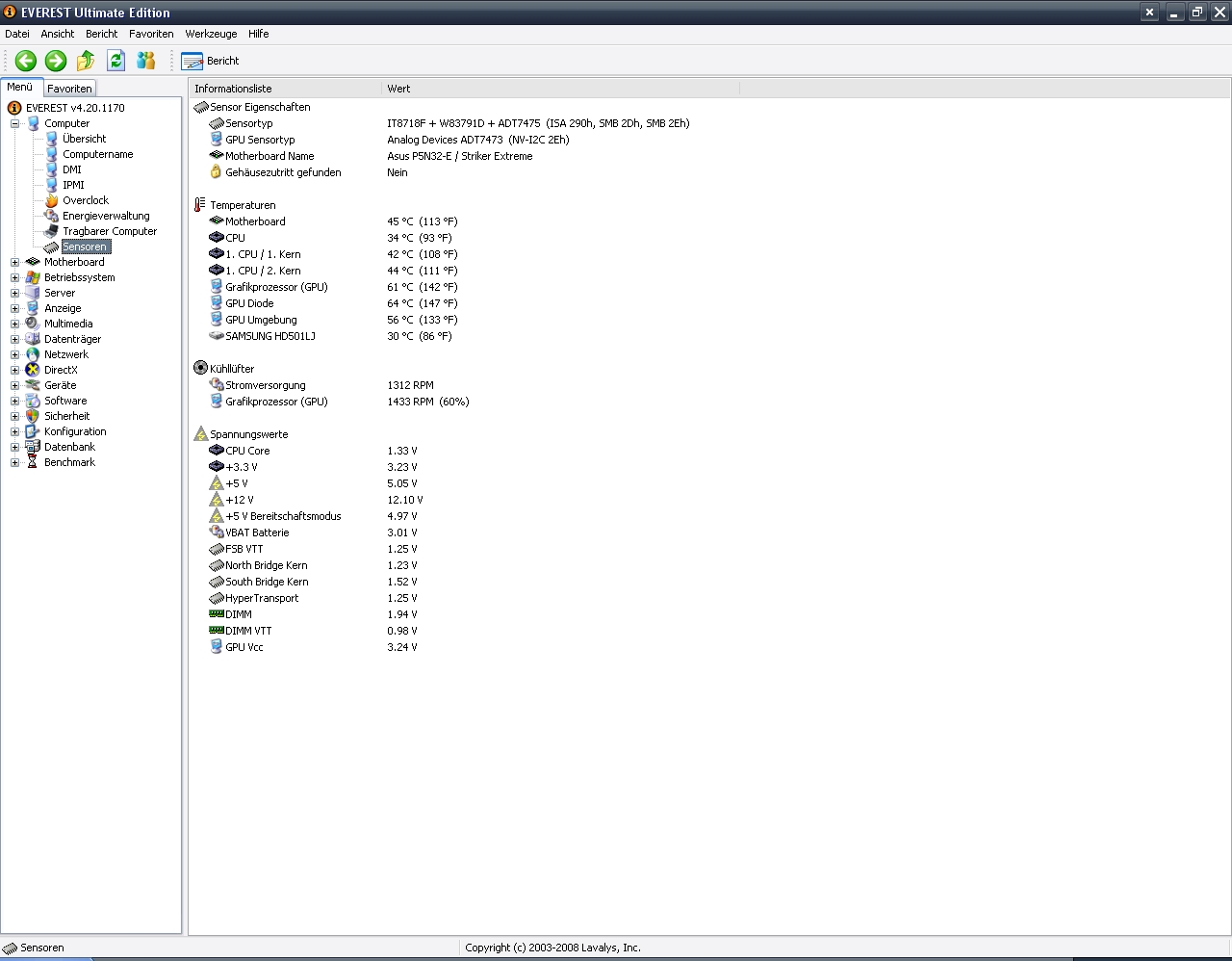
Task: Open the Bericht menu in menu bar
Action: (102, 34)
